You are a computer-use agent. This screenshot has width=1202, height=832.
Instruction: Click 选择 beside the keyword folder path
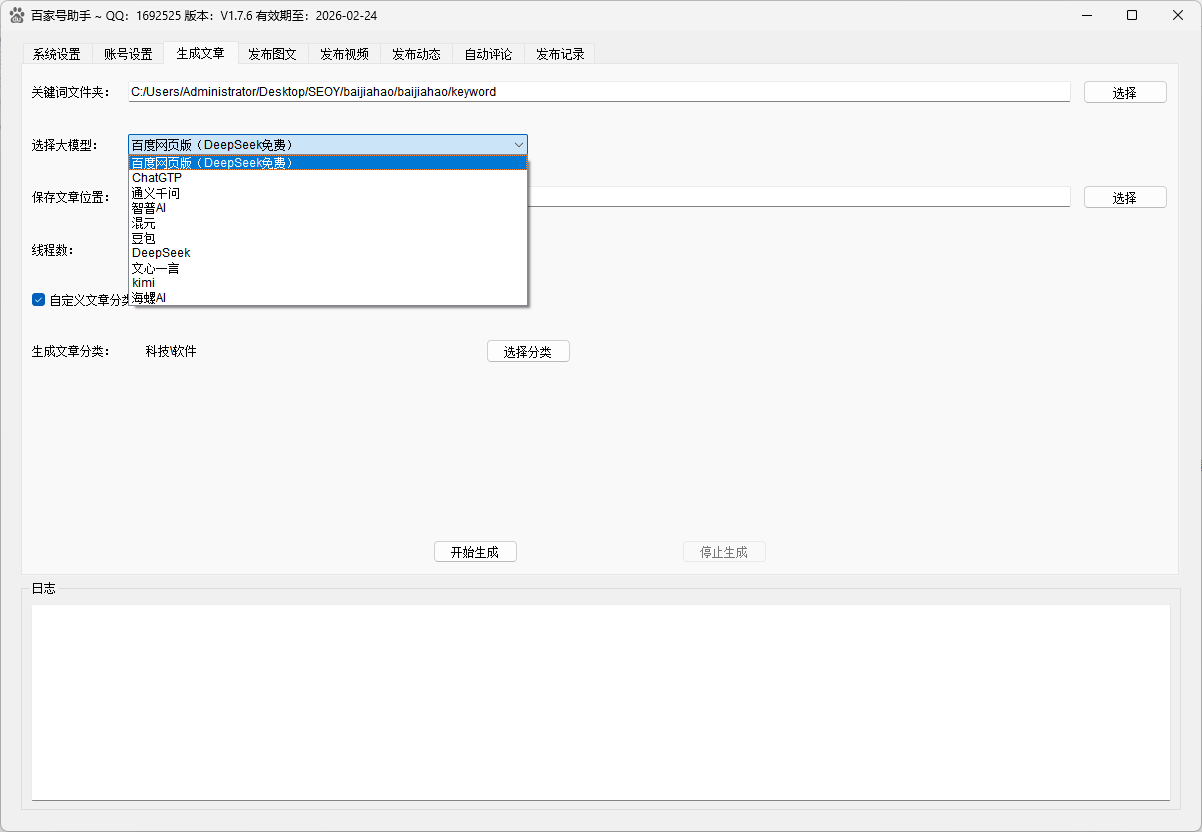click(x=1124, y=91)
